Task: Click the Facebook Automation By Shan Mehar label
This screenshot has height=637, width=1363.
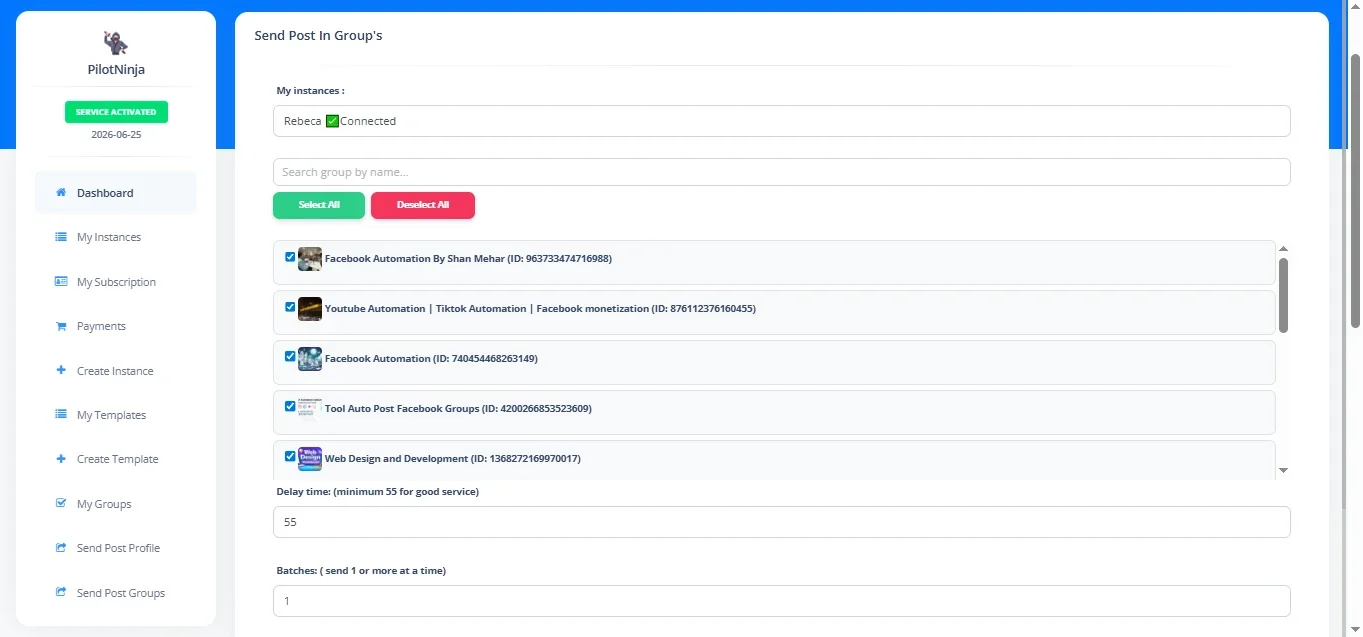Action: [x=468, y=259]
